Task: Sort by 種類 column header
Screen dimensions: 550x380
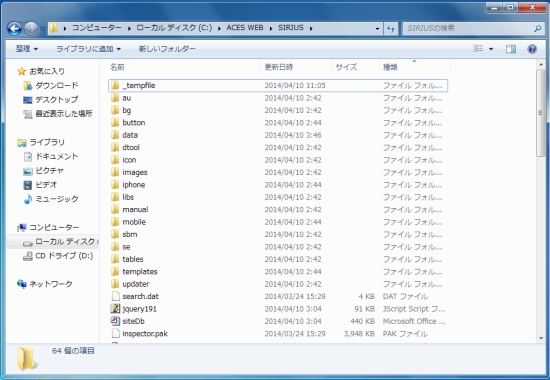Action: click(x=390, y=67)
